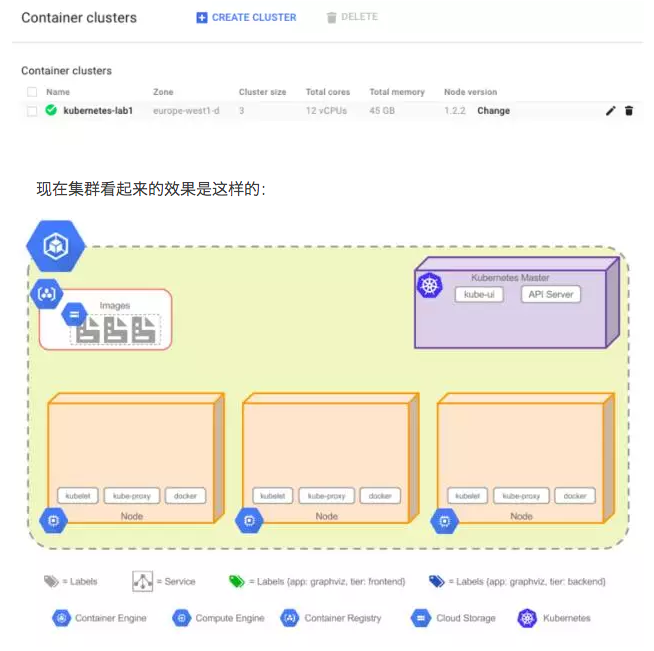Viewport: 654px width, 651px height.
Task: Click the Kubernetes Master title text
Action: 510,277
